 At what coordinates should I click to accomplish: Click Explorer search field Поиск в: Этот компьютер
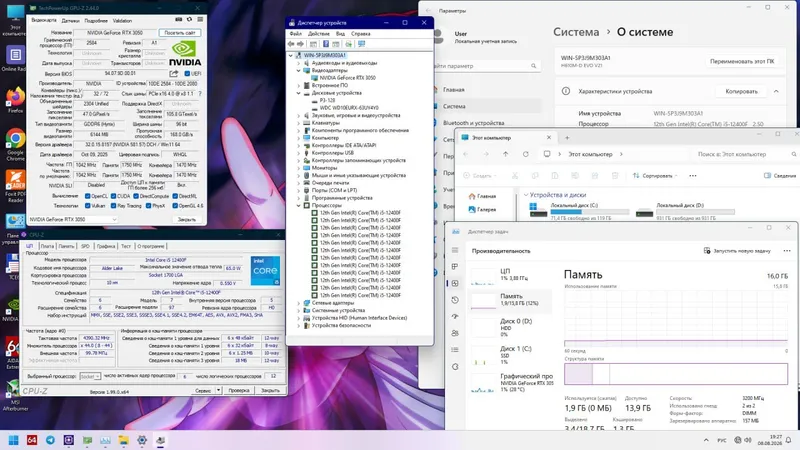click(x=745, y=154)
